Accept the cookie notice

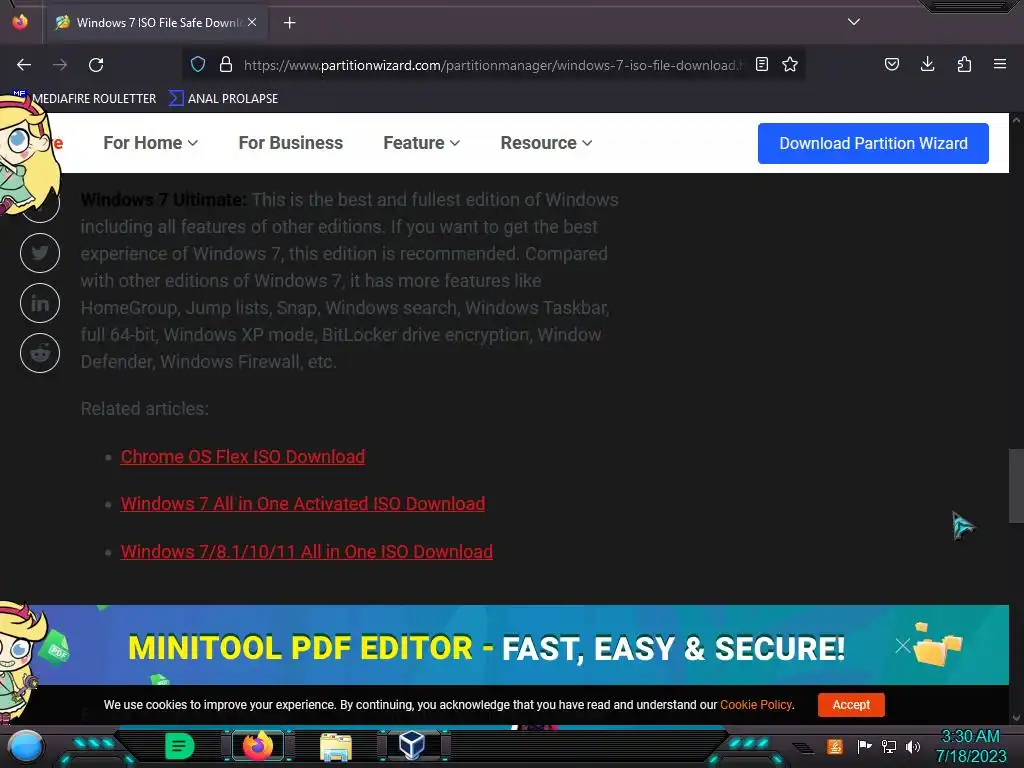pos(851,705)
